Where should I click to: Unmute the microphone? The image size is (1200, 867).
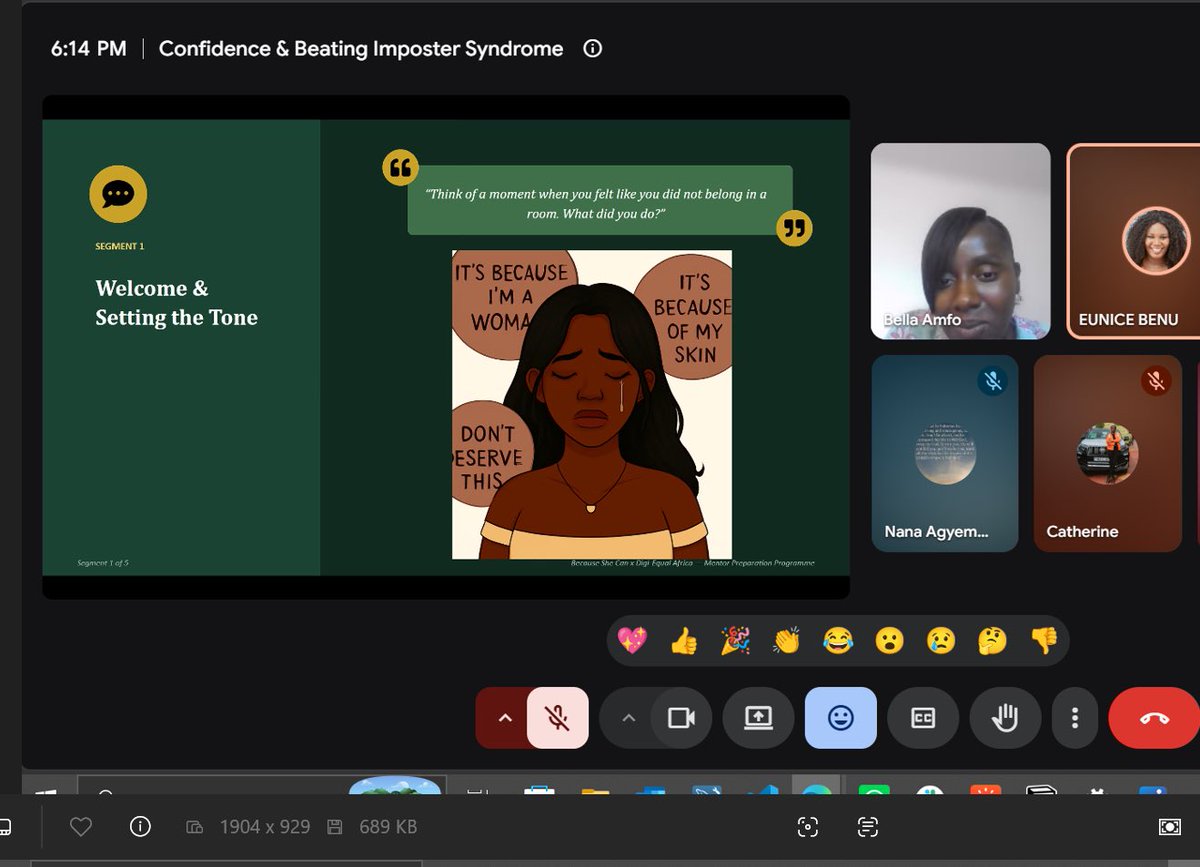558,718
